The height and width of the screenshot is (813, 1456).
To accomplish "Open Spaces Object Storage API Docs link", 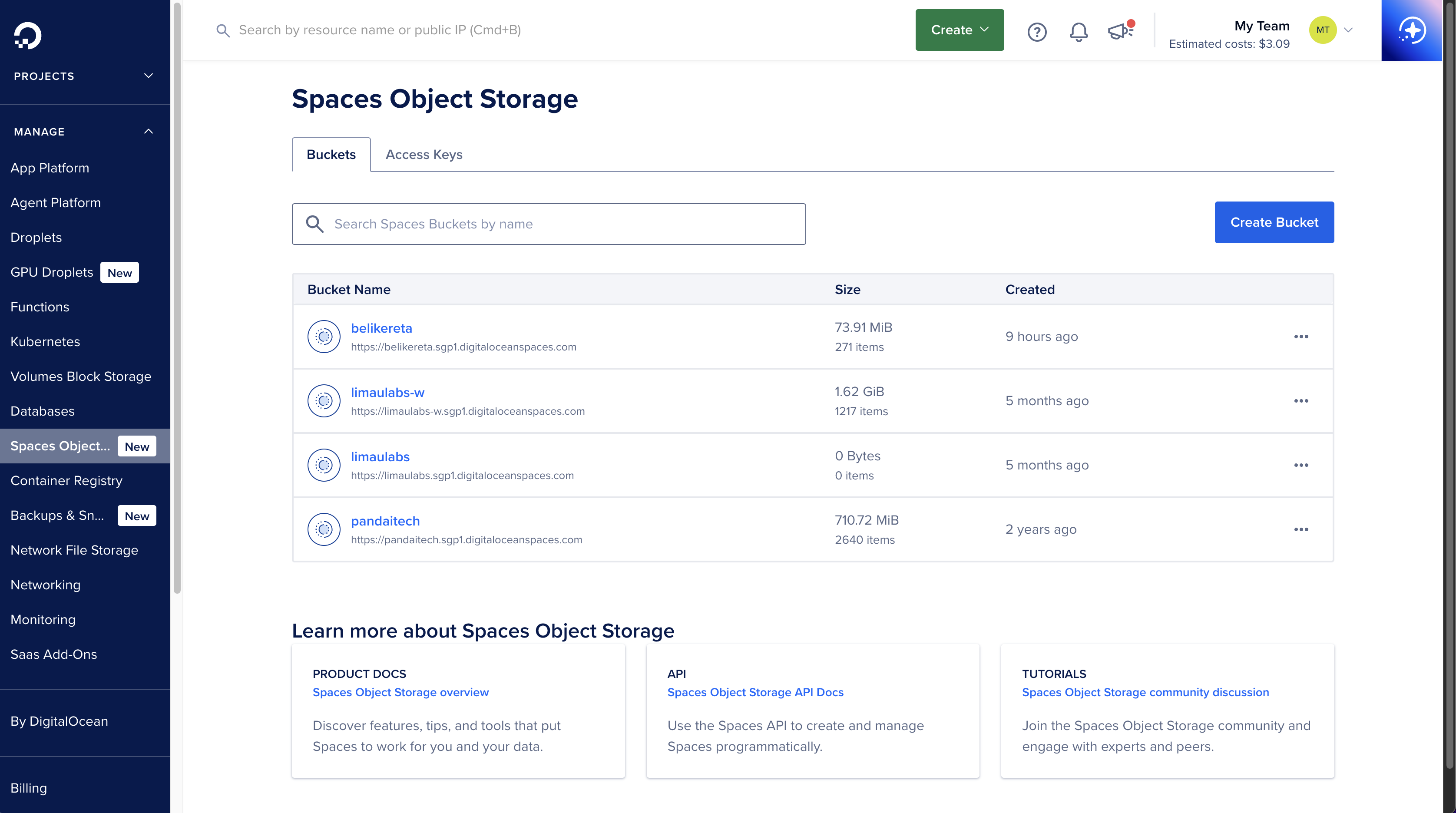I will click(754, 692).
